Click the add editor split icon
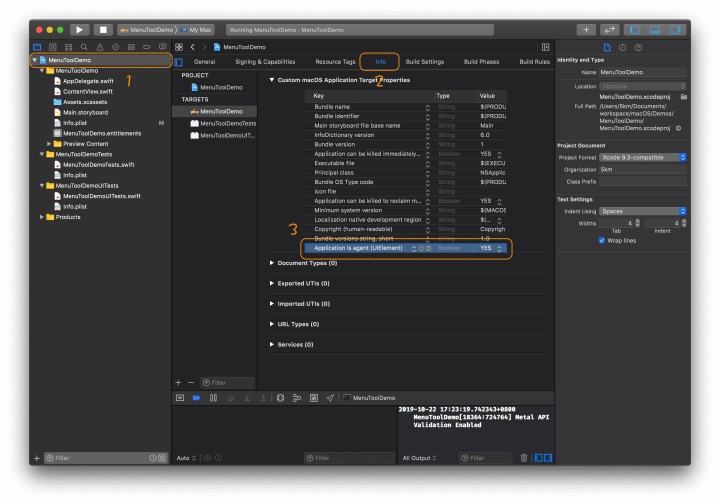The image size is (720, 504). (x=546, y=47)
